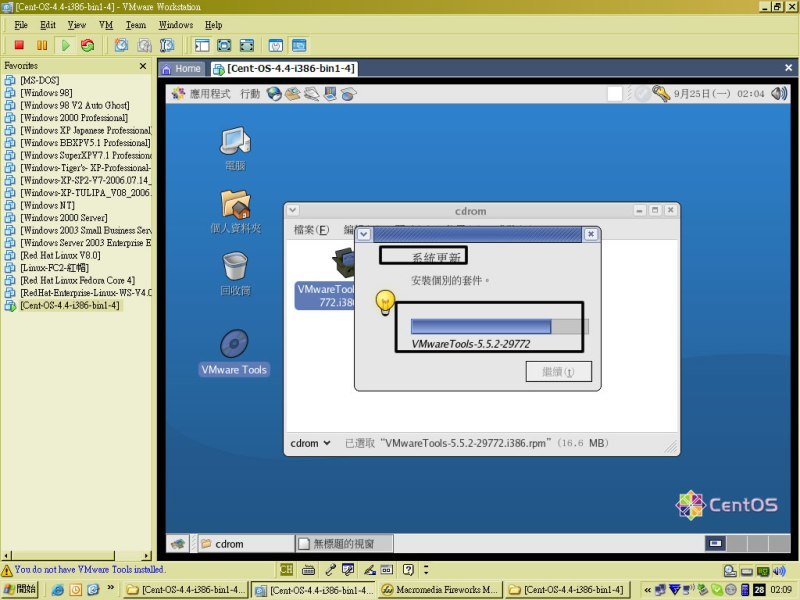This screenshot has width=800, height=600.
Task: Open the Snapshot Manager toolbar icon
Action: [167, 45]
